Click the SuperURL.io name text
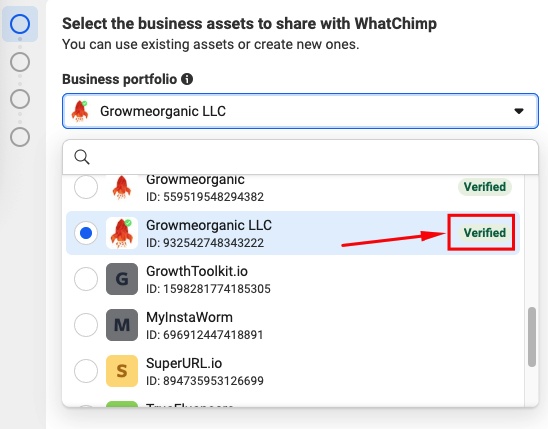Viewport: 548px width, 429px height. pos(184,363)
